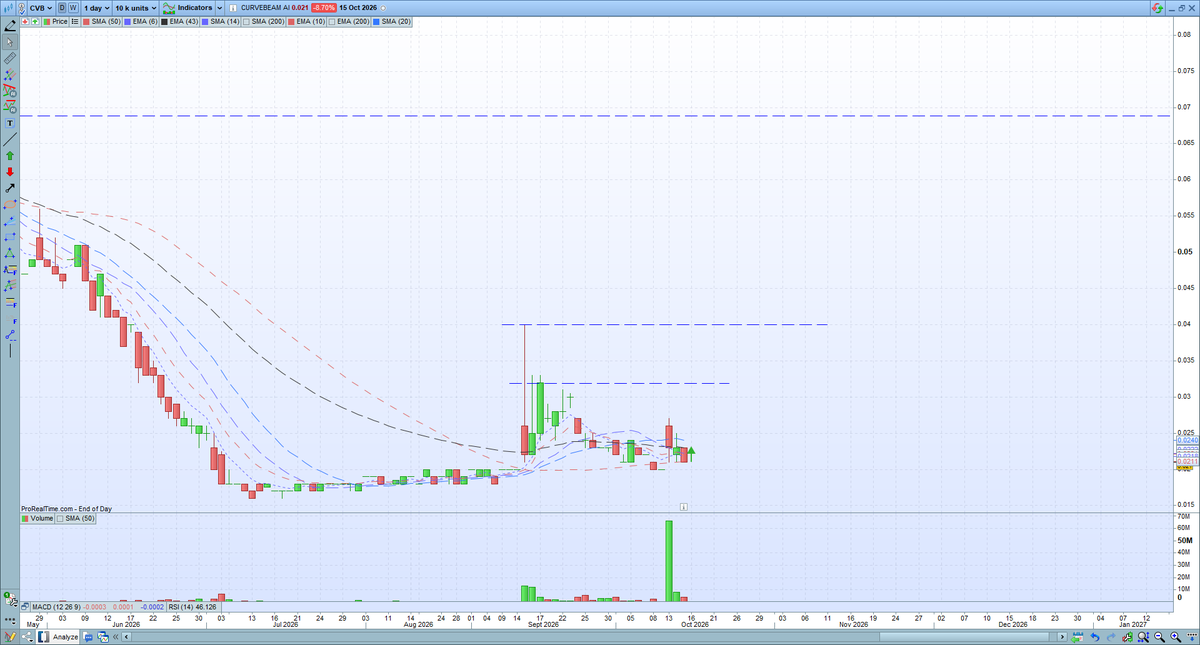The height and width of the screenshot is (645, 1200).
Task: Select the text annotation tool
Action: (x=11, y=123)
